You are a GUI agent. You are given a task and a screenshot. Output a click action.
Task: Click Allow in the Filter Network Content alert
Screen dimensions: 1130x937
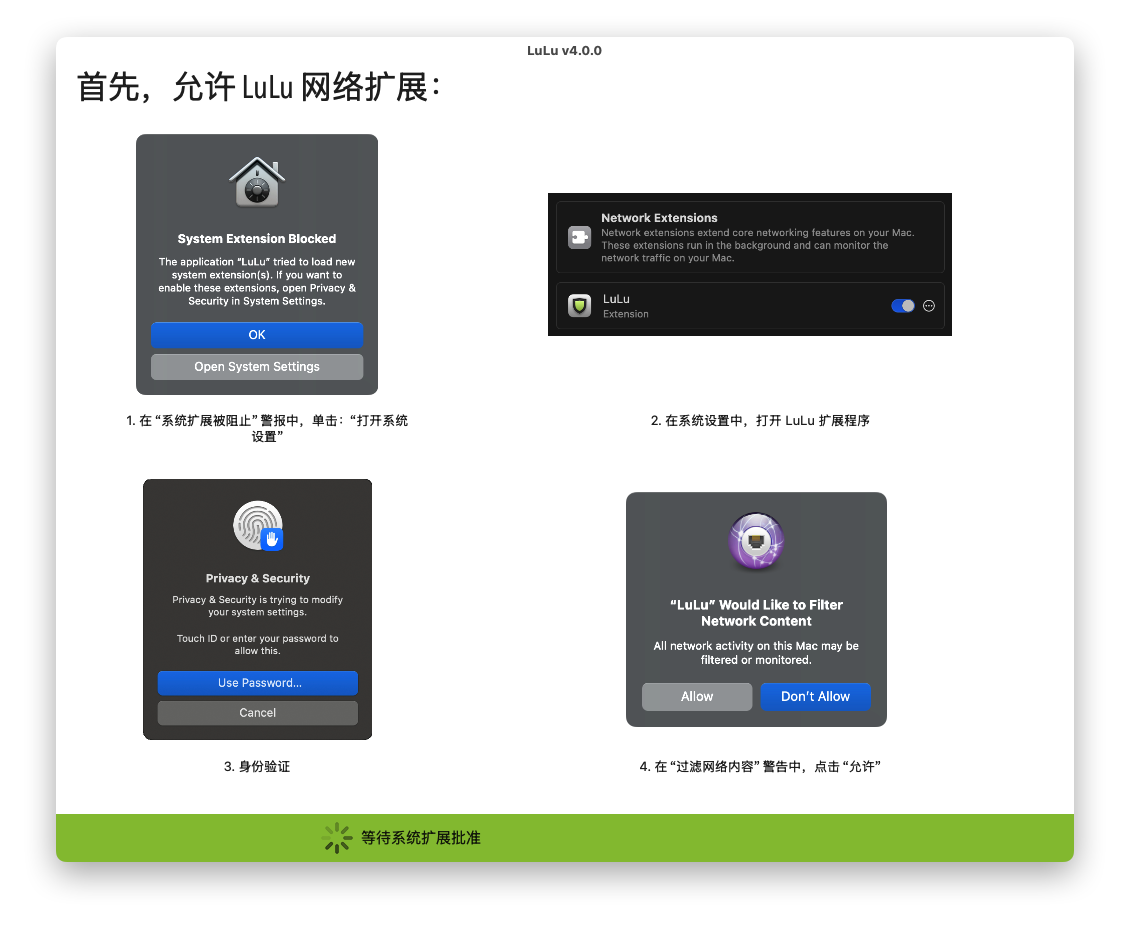pyautogui.click(x=697, y=696)
